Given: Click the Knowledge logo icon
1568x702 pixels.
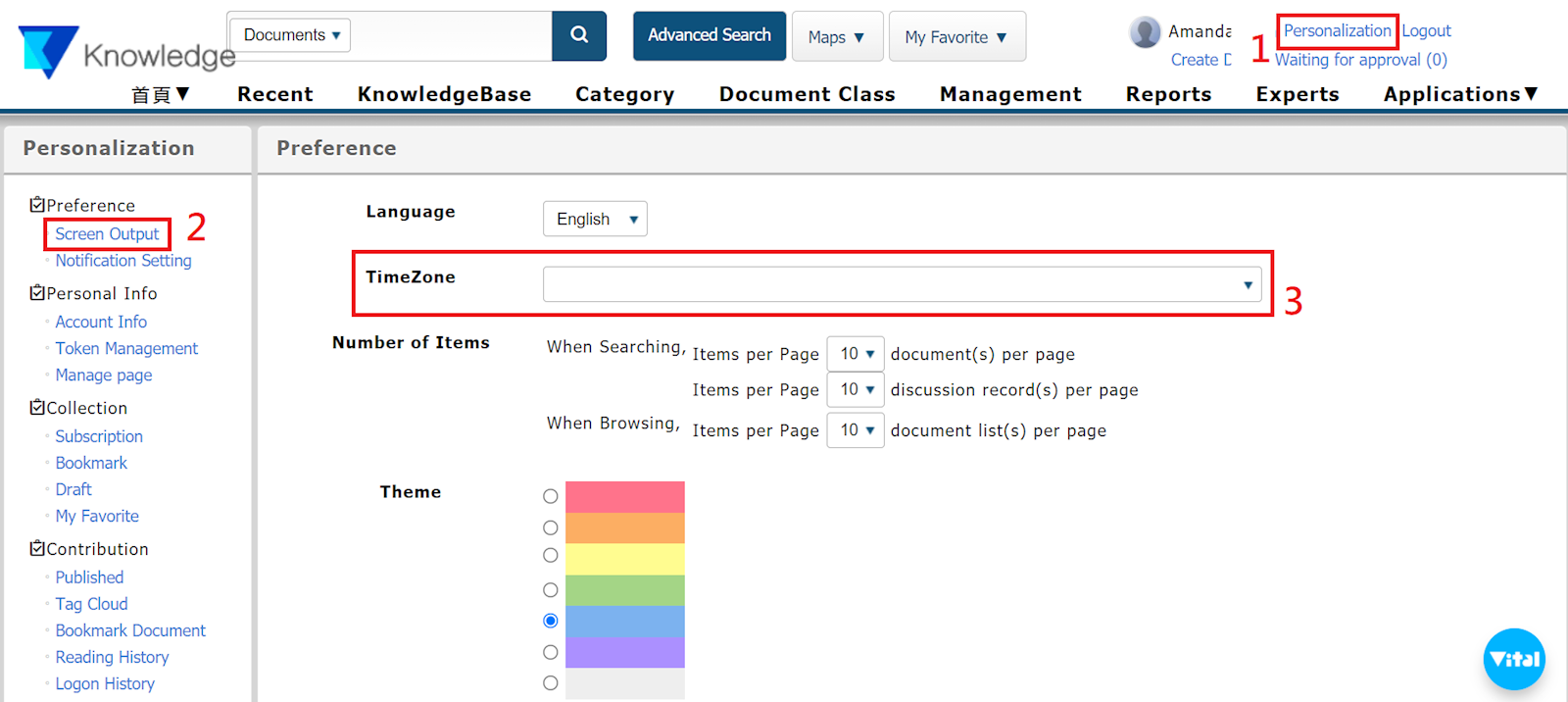Looking at the screenshot, I should tap(48, 51).
